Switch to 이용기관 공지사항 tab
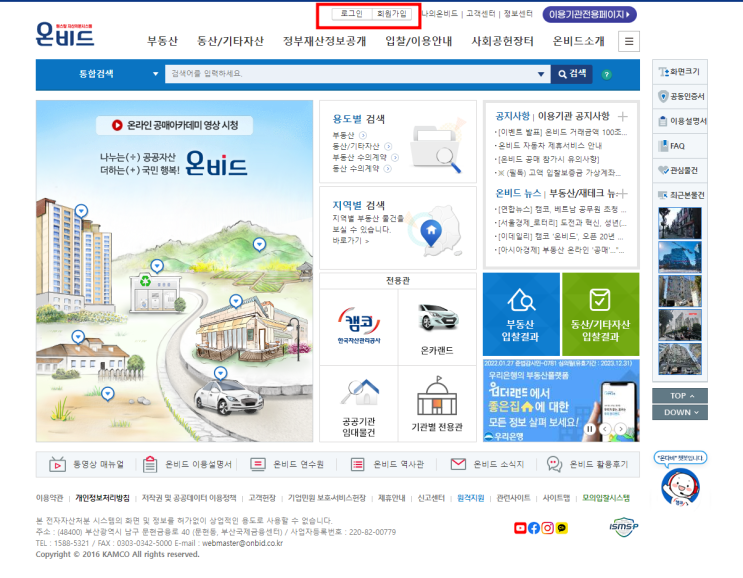 (x=573, y=116)
